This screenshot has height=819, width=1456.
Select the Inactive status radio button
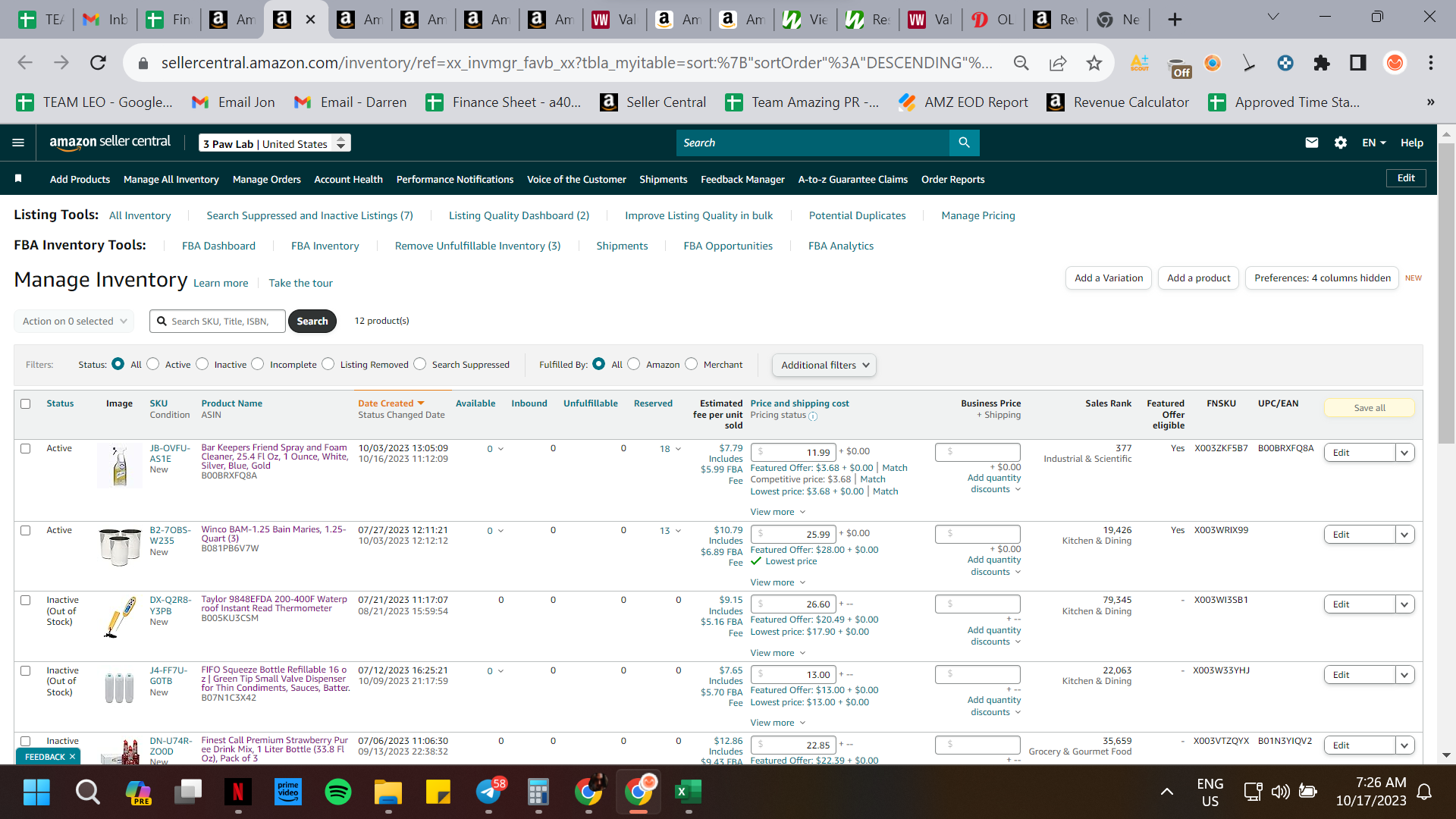(202, 364)
